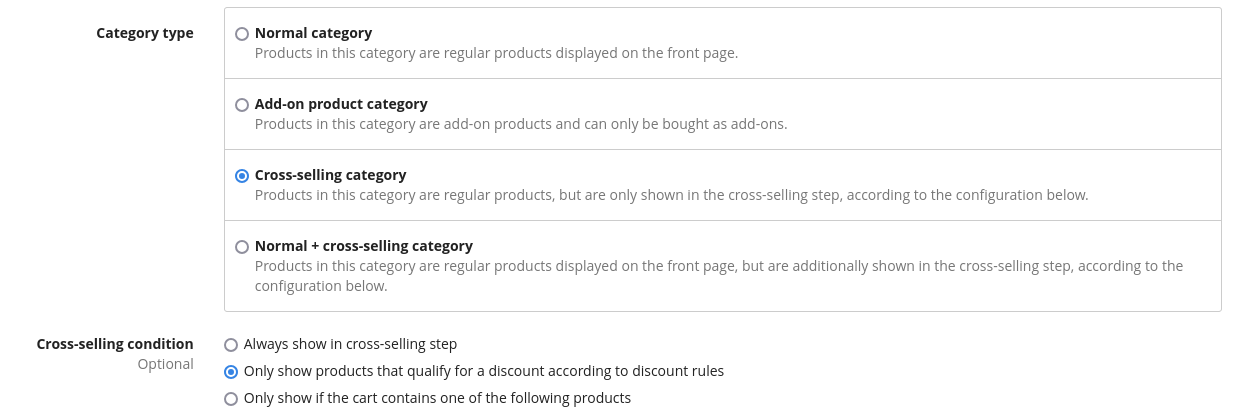This screenshot has height=417, width=1235.
Task: Select the Normal category radio button
Action: pos(242,34)
